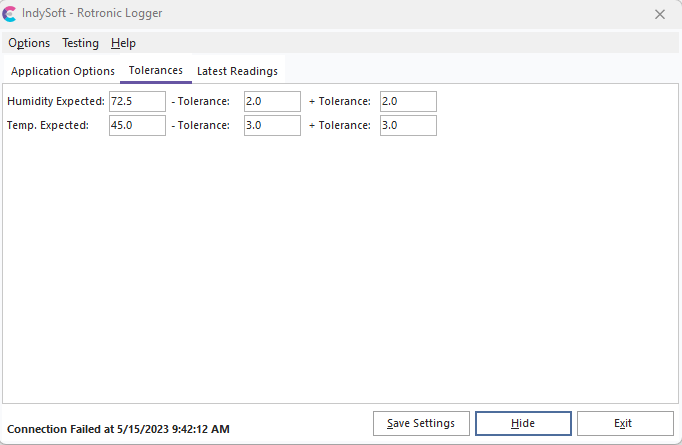Viewport: 682px width, 445px height.
Task: Click the Exit button
Action: [624, 423]
